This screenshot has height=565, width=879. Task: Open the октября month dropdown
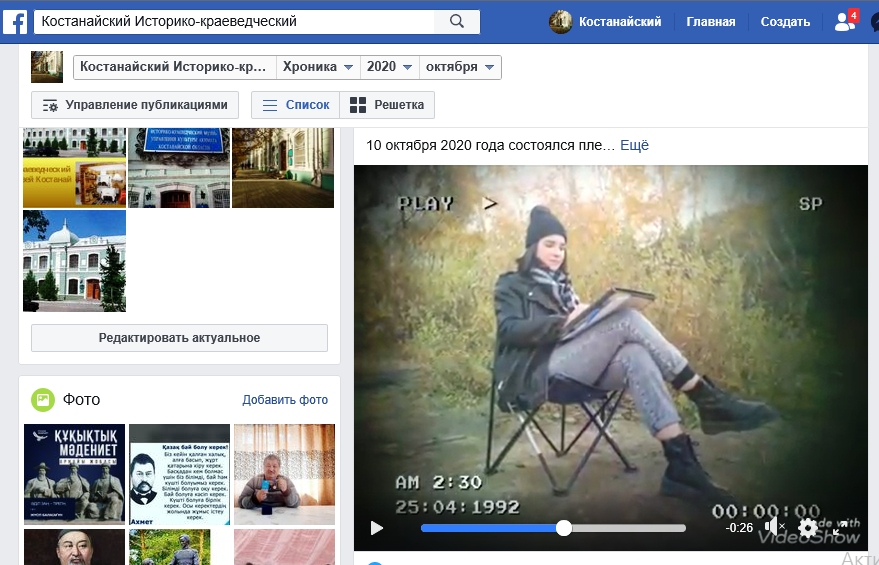click(460, 67)
